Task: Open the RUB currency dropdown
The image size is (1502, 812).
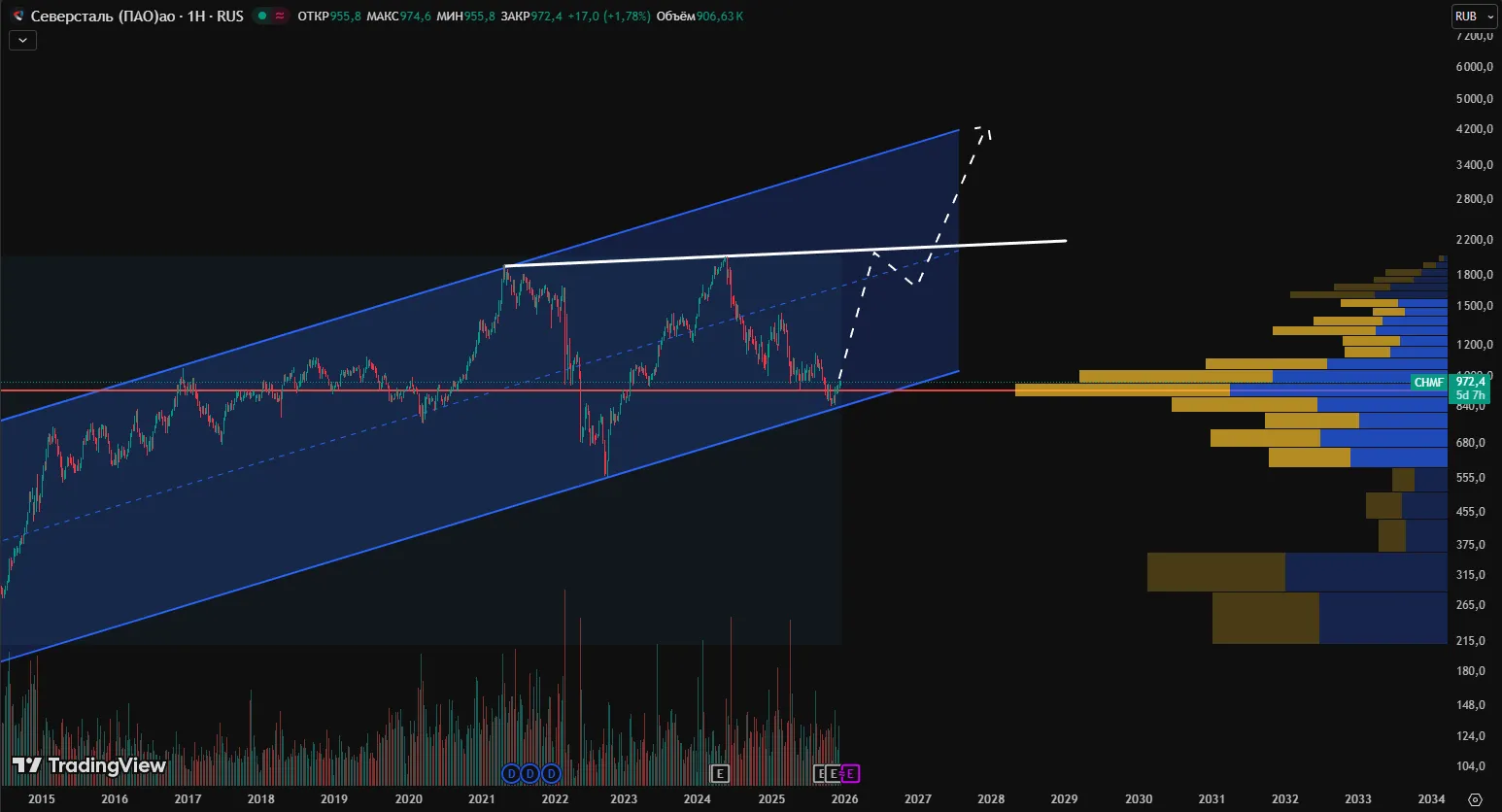Action: coord(1474,17)
